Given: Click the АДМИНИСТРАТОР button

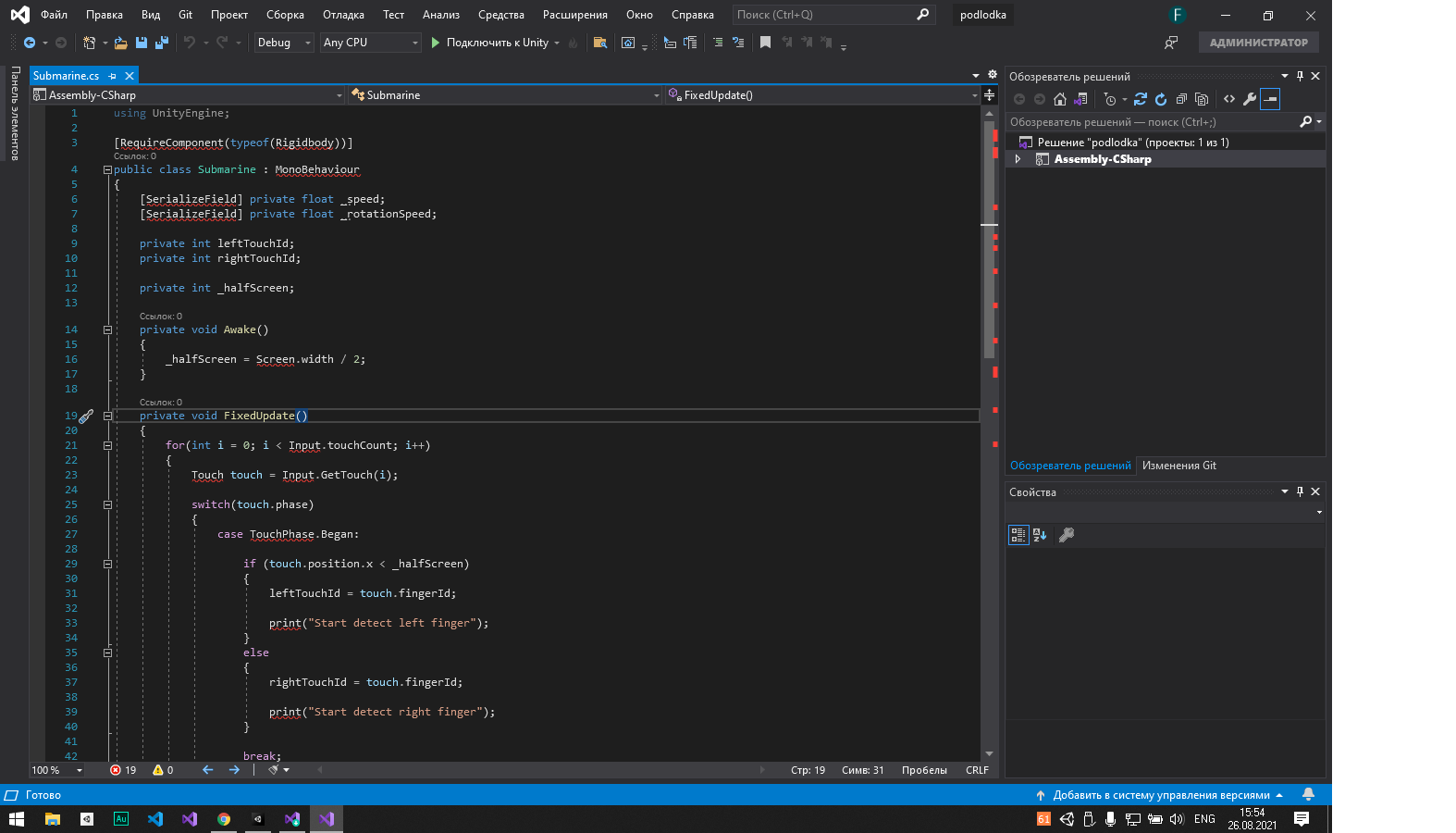Looking at the screenshot, I should click(1258, 43).
